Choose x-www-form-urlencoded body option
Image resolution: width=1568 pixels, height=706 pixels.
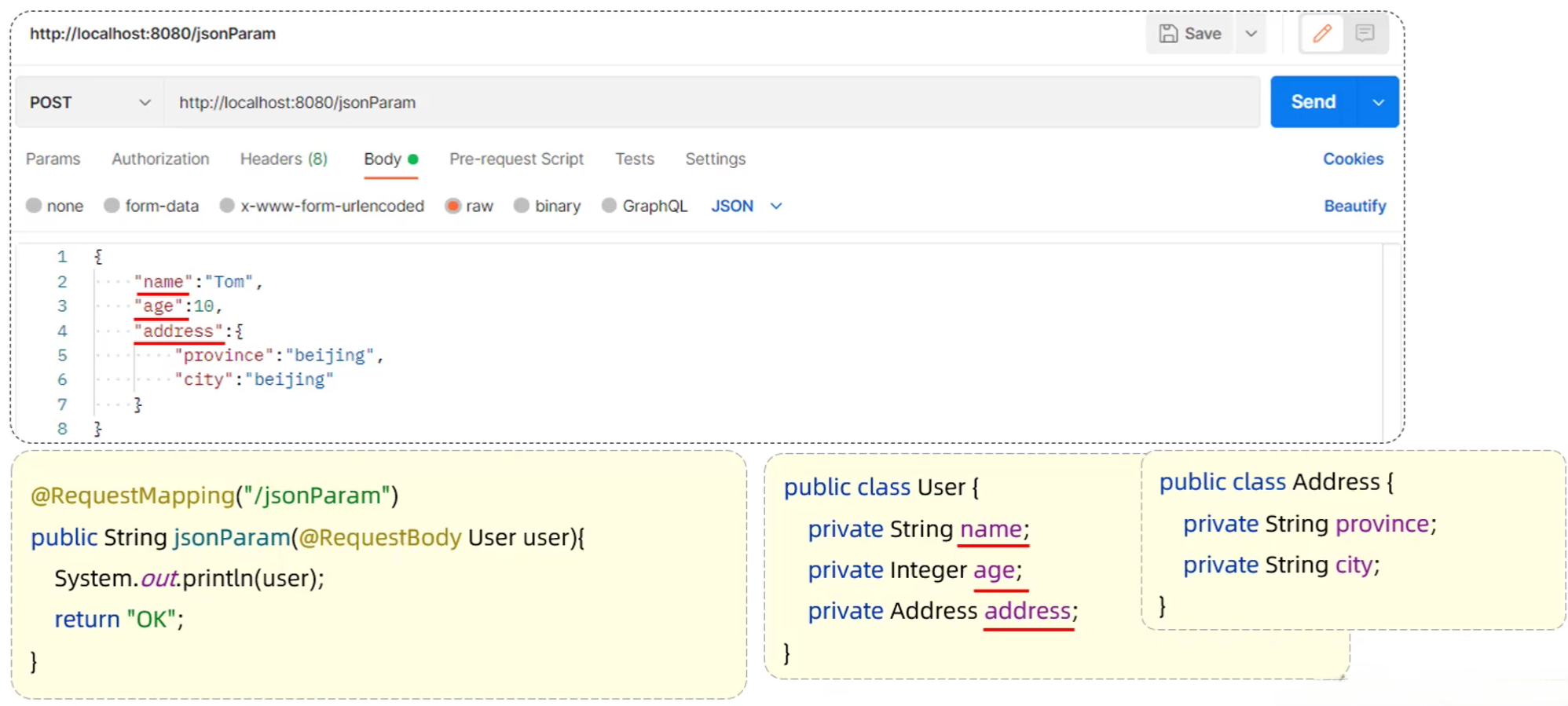pyautogui.click(x=228, y=206)
